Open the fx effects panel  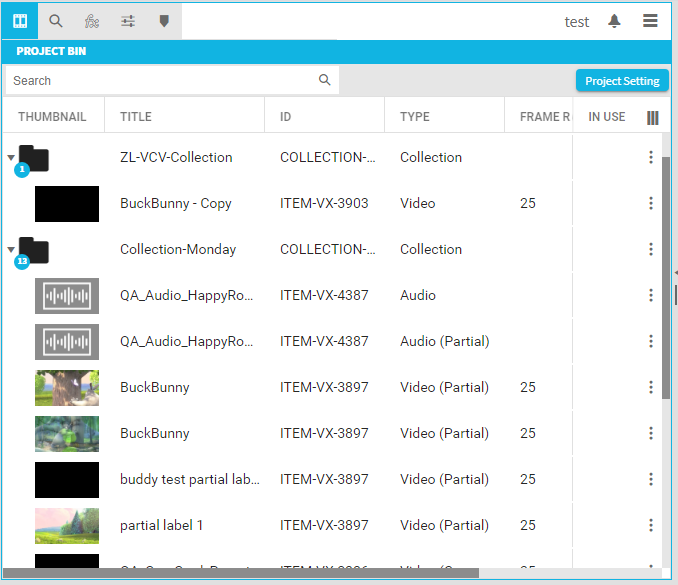[x=92, y=21]
